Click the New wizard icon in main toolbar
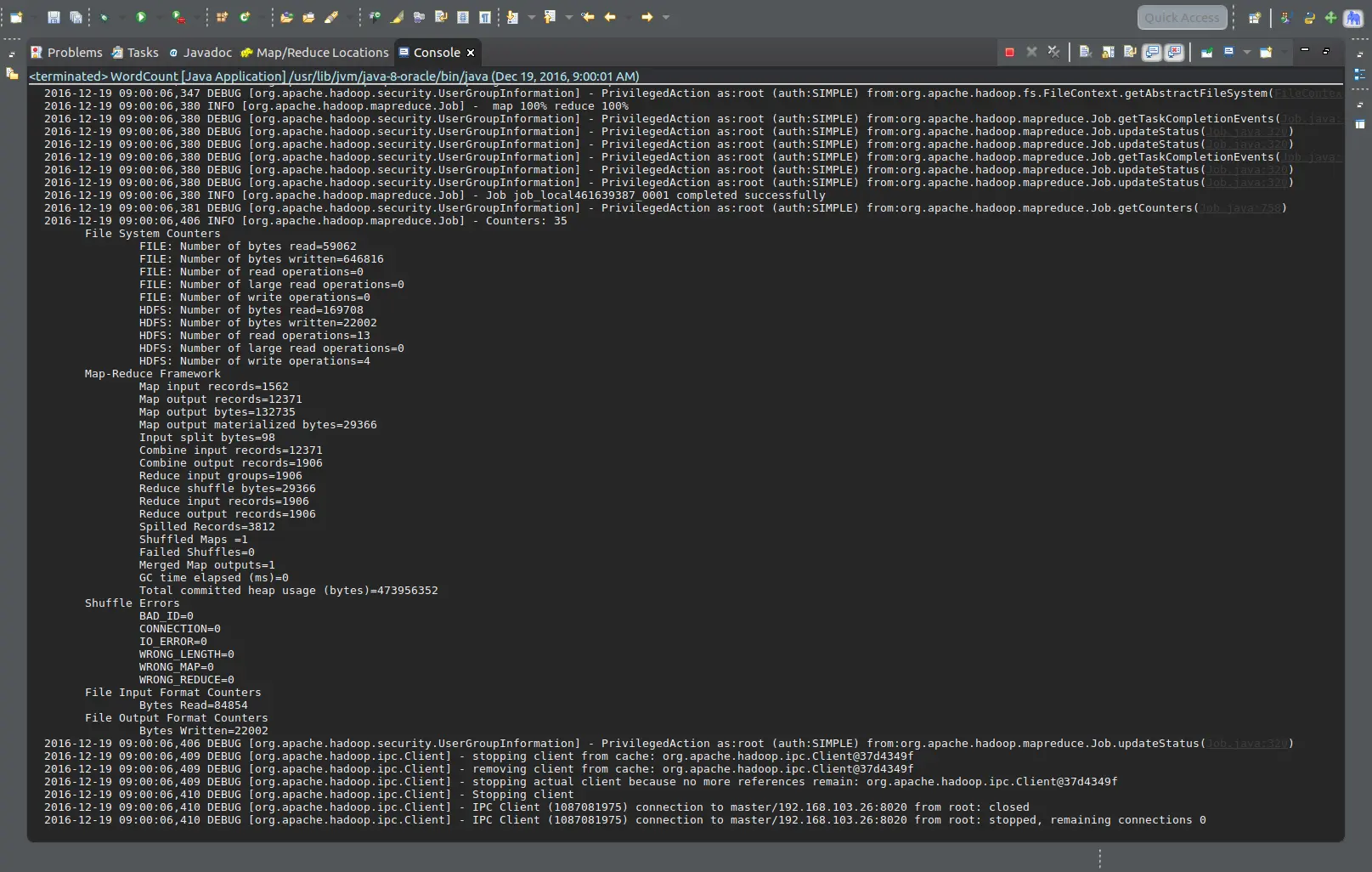1372x872 pixels. point(16,17)
